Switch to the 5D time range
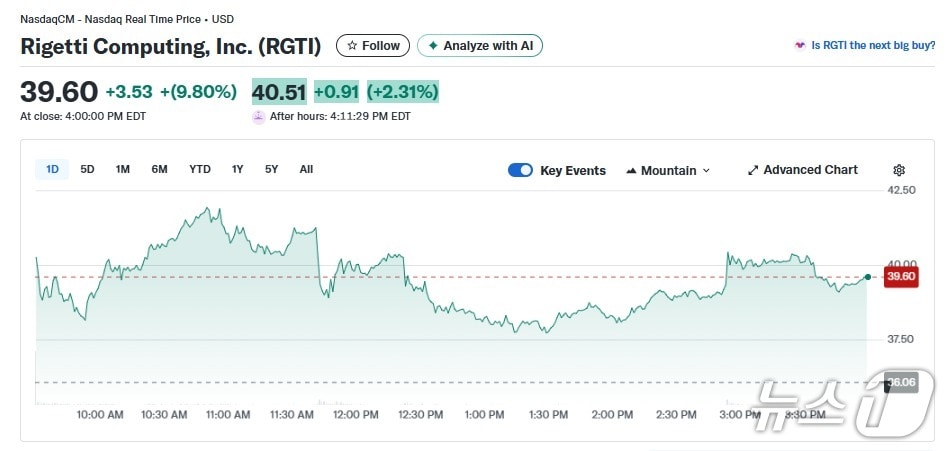The image size is (948, 451). click(87, 169)
